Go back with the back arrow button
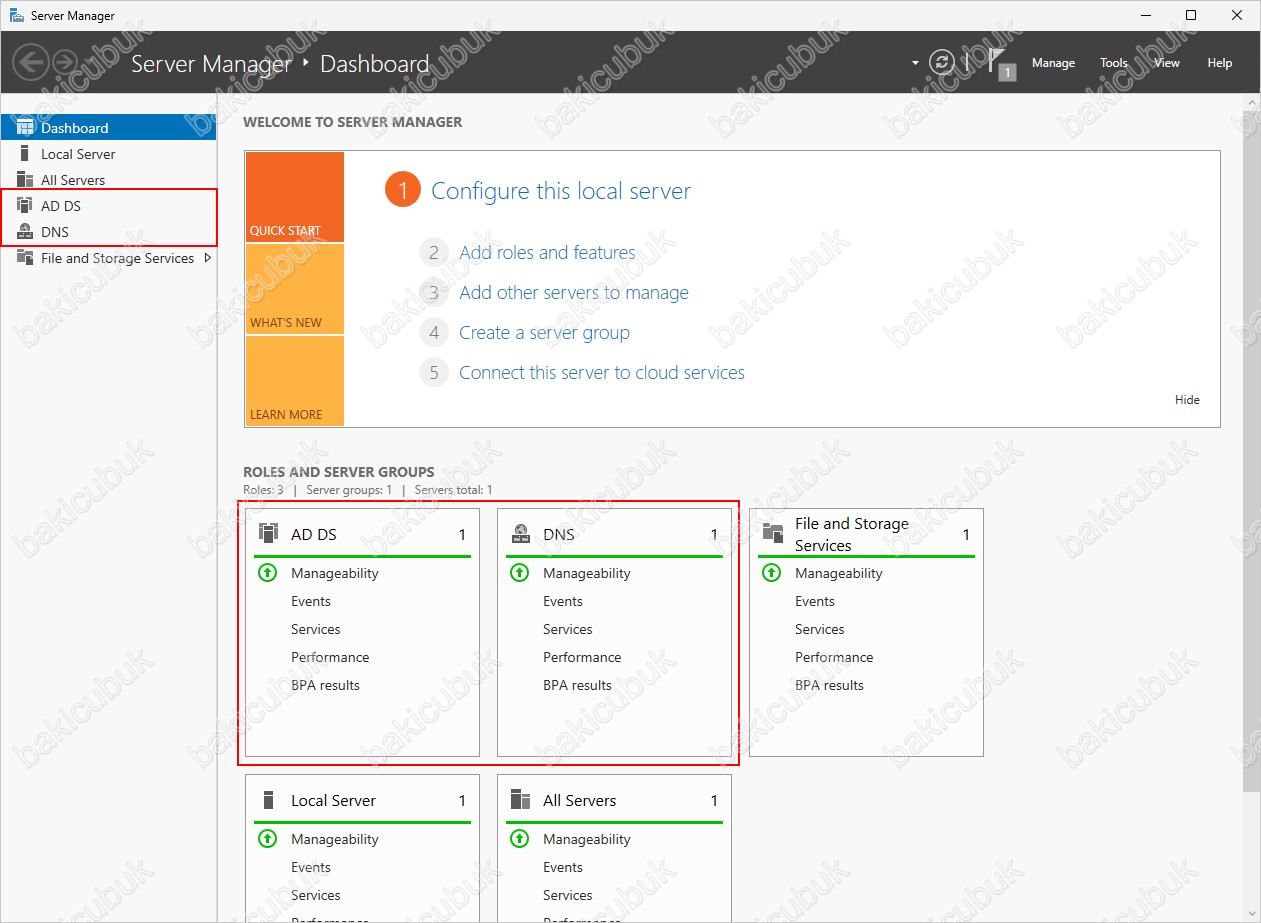1261x923 pixels. tap(31, 63)
